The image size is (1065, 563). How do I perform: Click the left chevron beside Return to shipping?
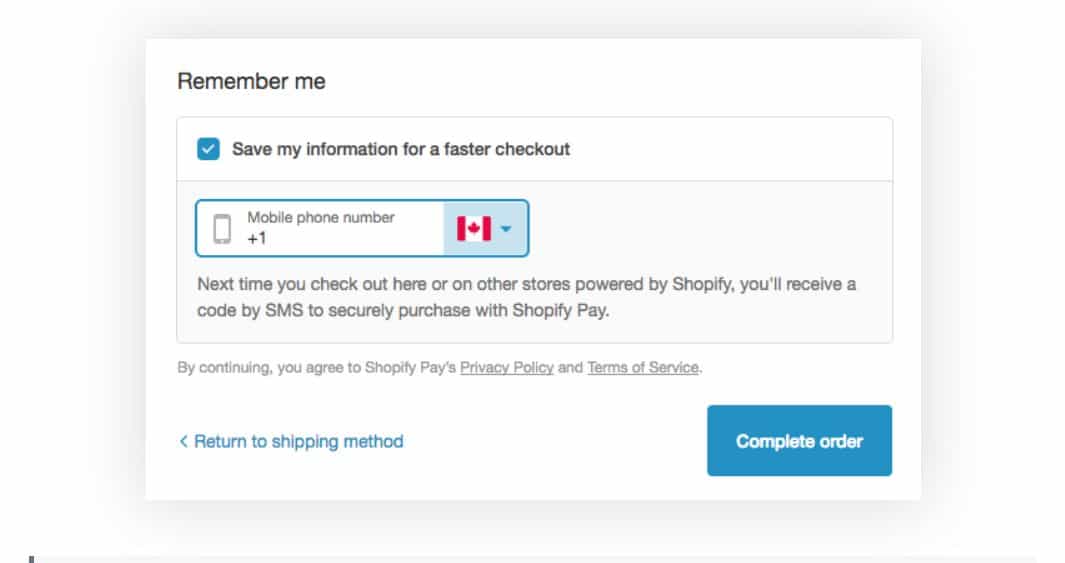[x=183, y=441]
